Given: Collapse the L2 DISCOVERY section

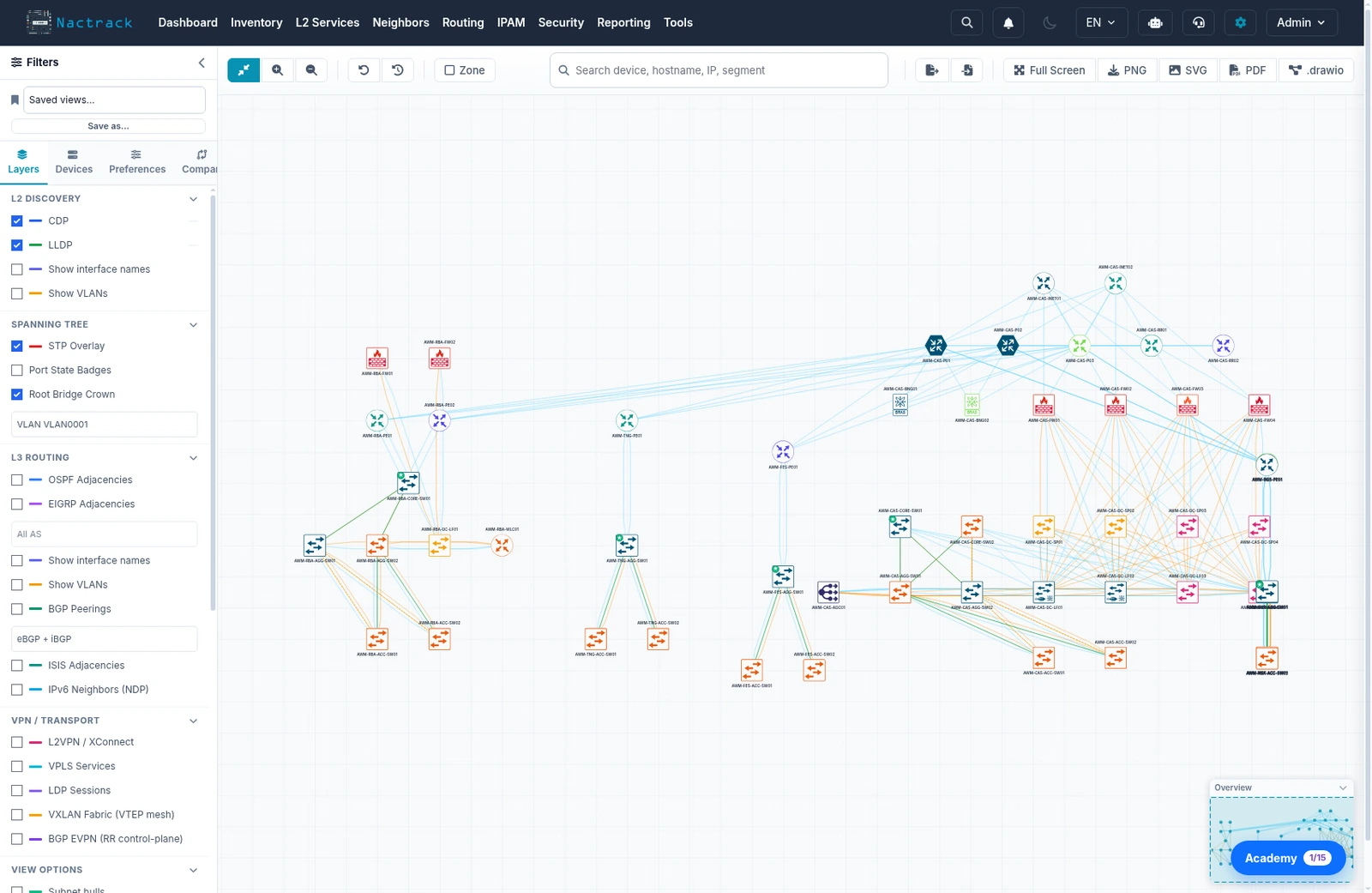Looking at the screenshot, I should (x=193, y=199).
